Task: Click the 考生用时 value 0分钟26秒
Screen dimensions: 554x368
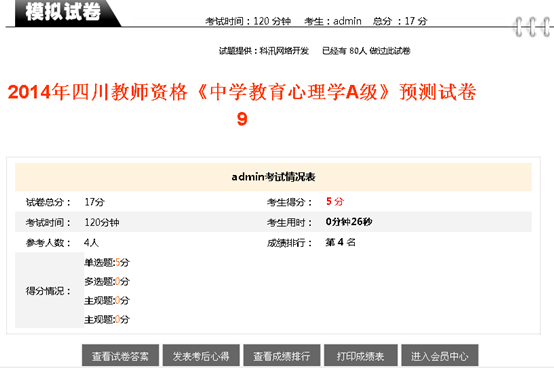Action: [x=349, y=222]
